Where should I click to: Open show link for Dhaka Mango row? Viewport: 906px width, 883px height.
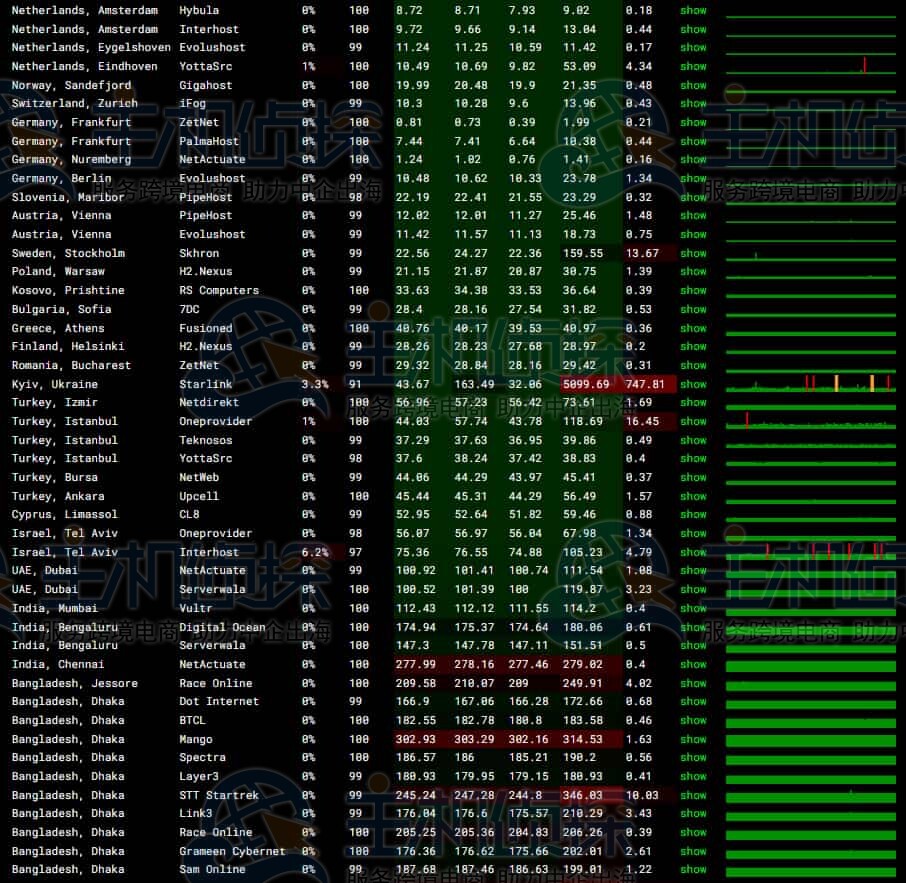pos(693,740)
